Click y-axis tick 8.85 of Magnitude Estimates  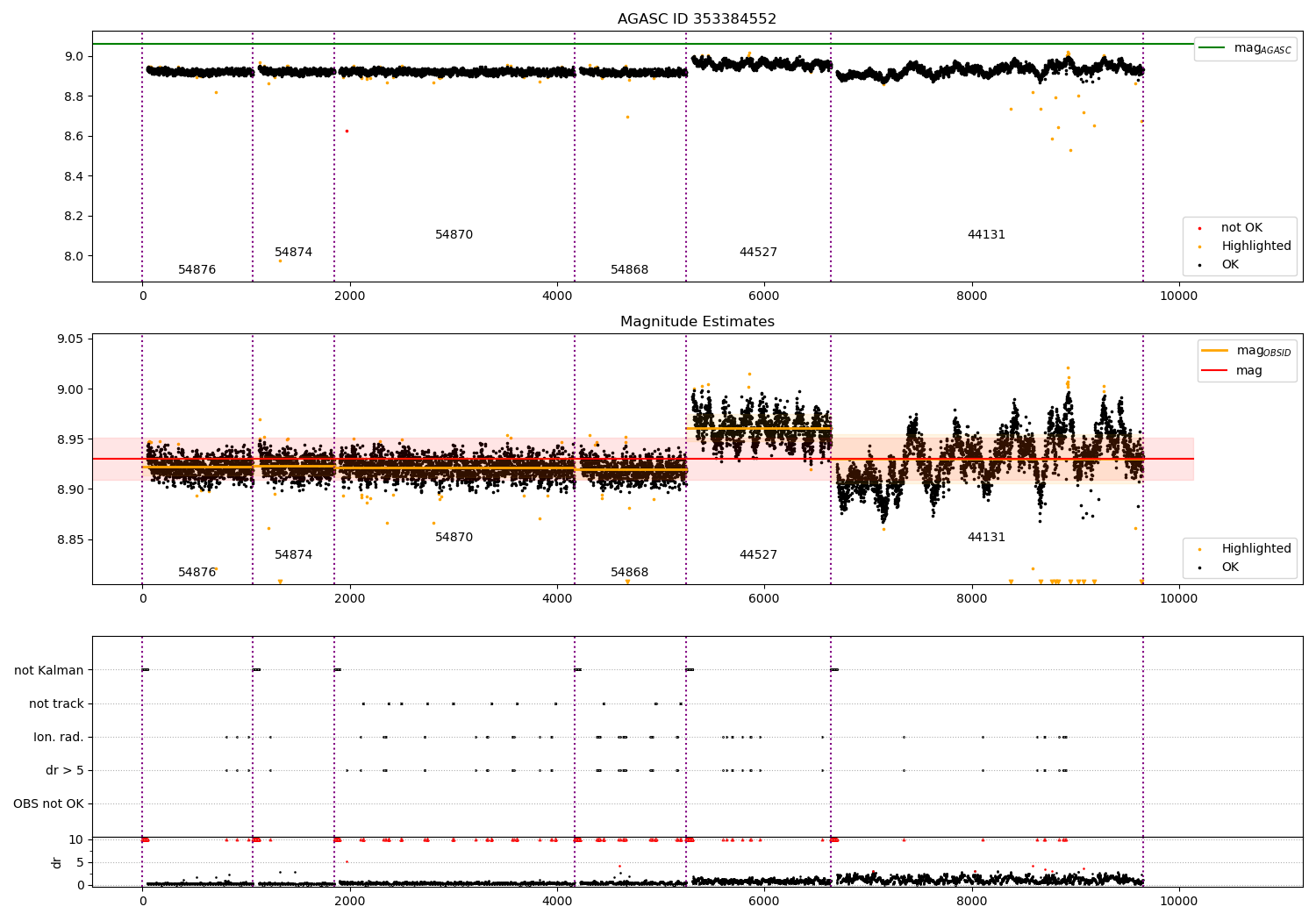click(x=70, y=539)
